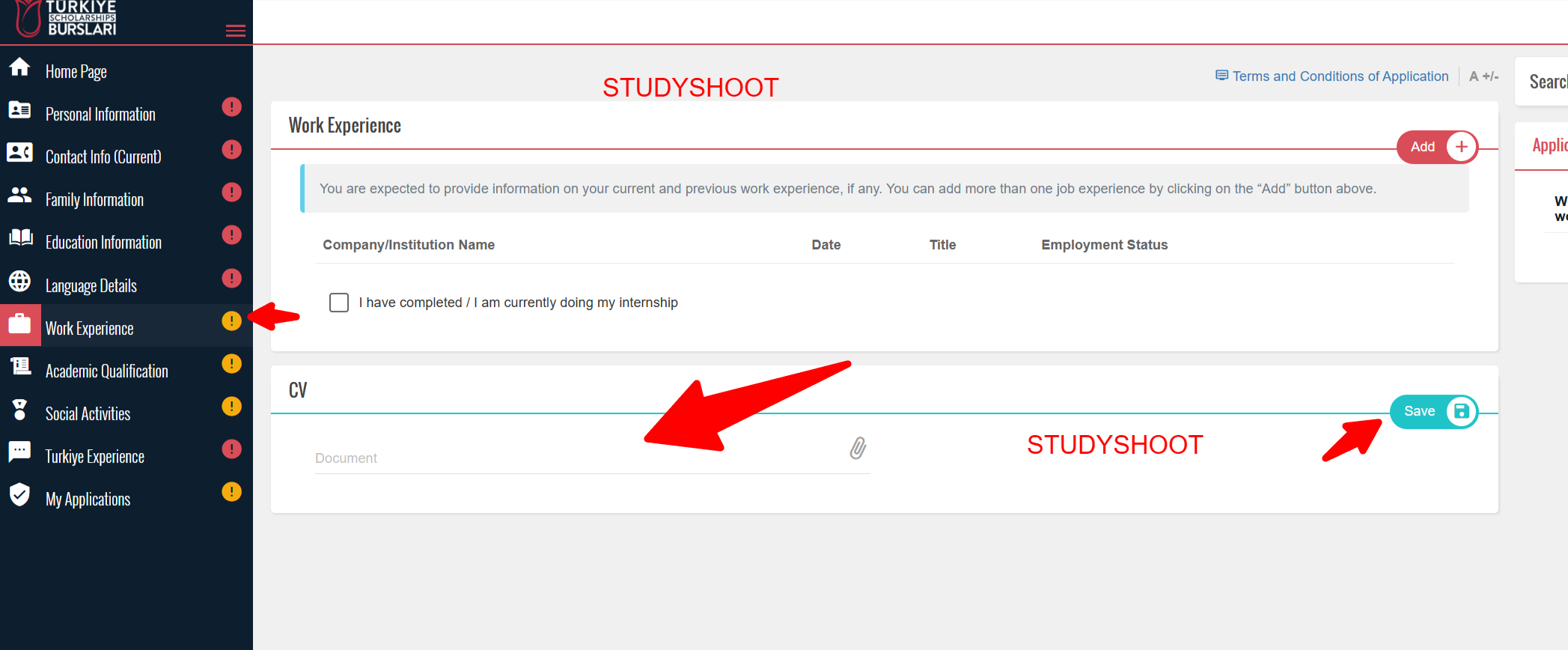
Task: Click the Language Details globe icon
Action: 19,282
